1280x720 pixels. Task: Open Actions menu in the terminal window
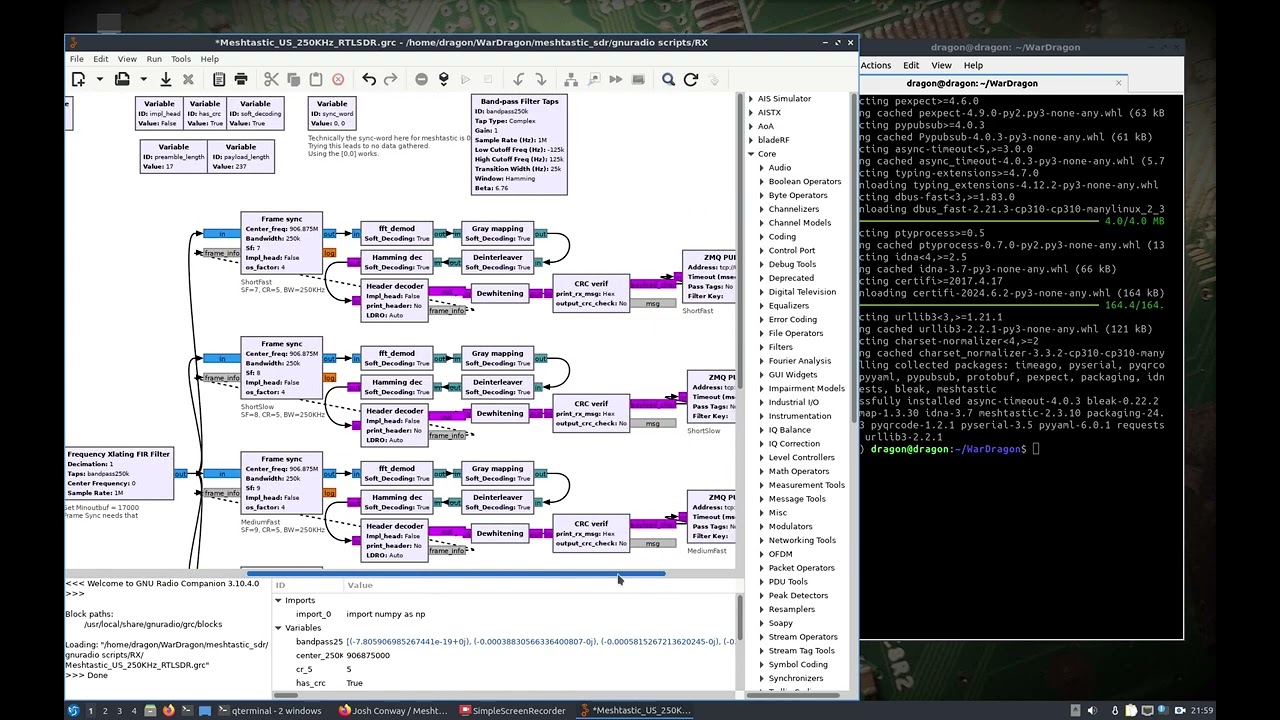click(x=875, y=65)
